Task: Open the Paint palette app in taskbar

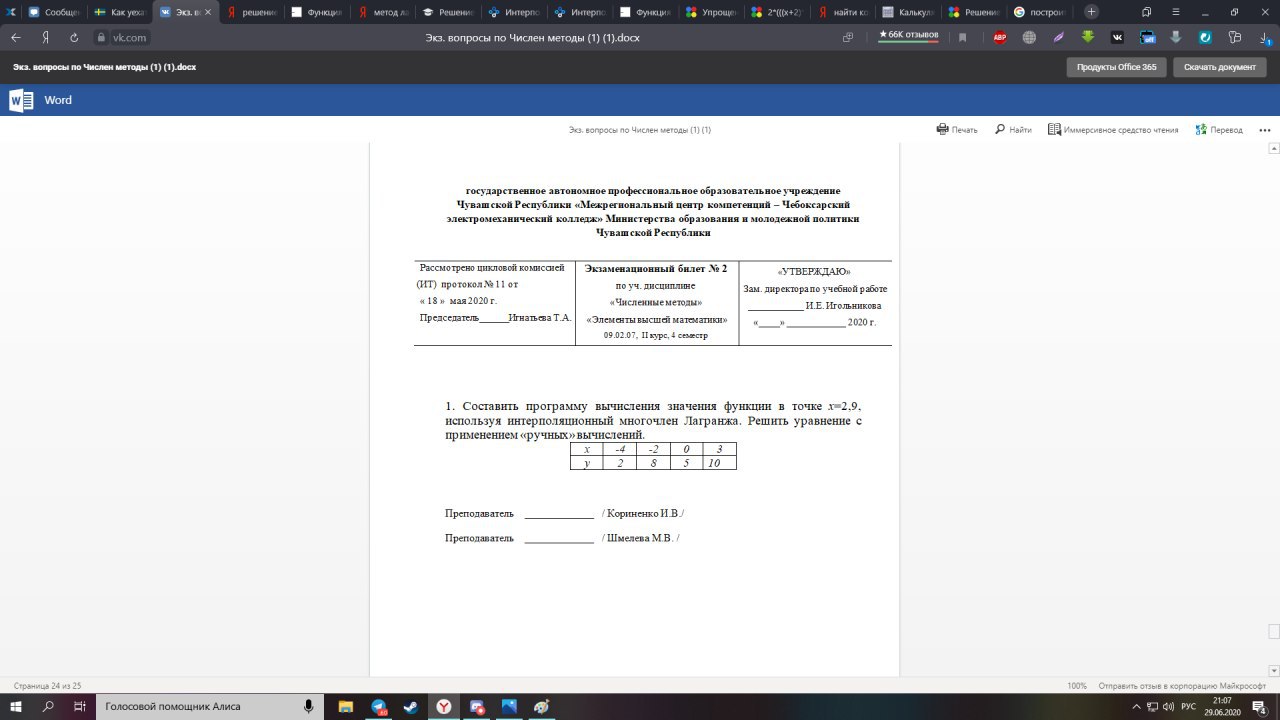Action: [x=541, y=706]
